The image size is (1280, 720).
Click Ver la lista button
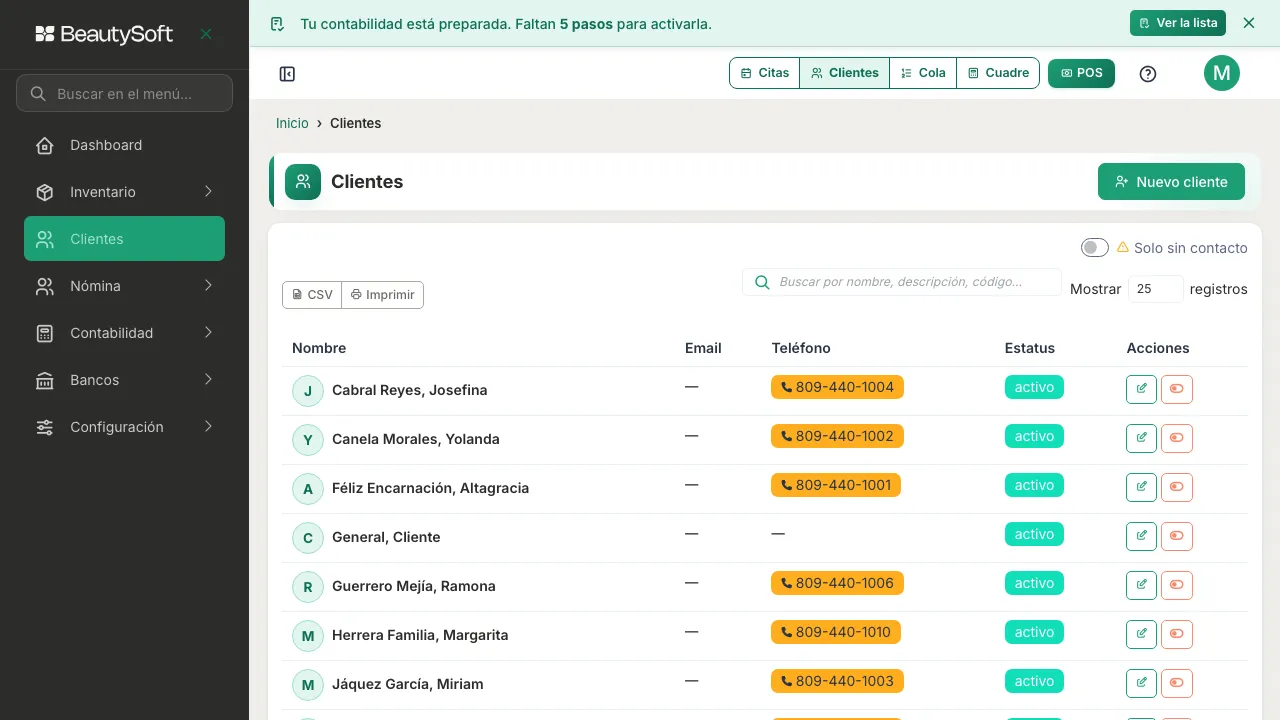(x=1178, y=23)
